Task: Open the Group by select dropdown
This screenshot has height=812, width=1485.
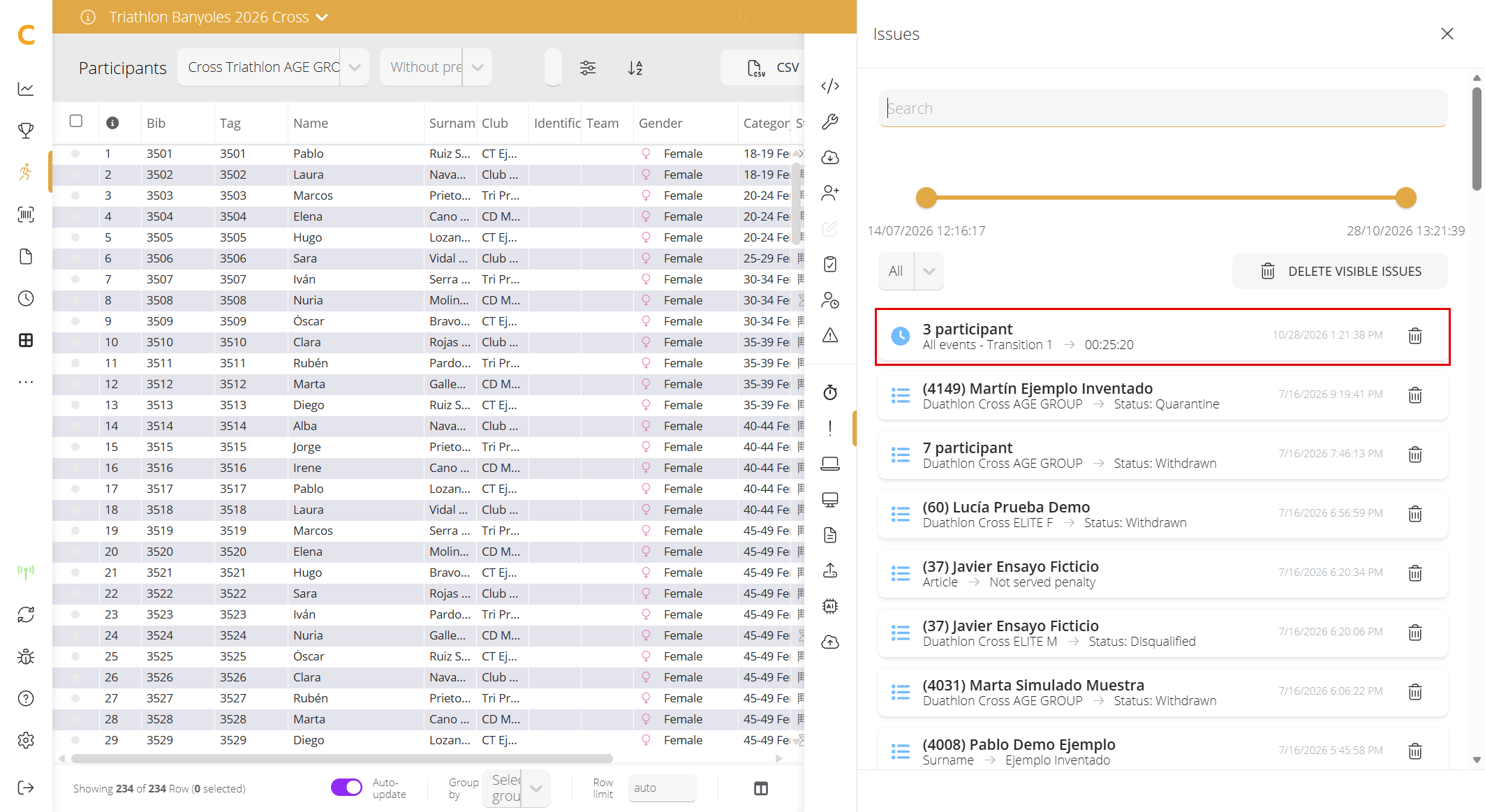Action: 516,788
